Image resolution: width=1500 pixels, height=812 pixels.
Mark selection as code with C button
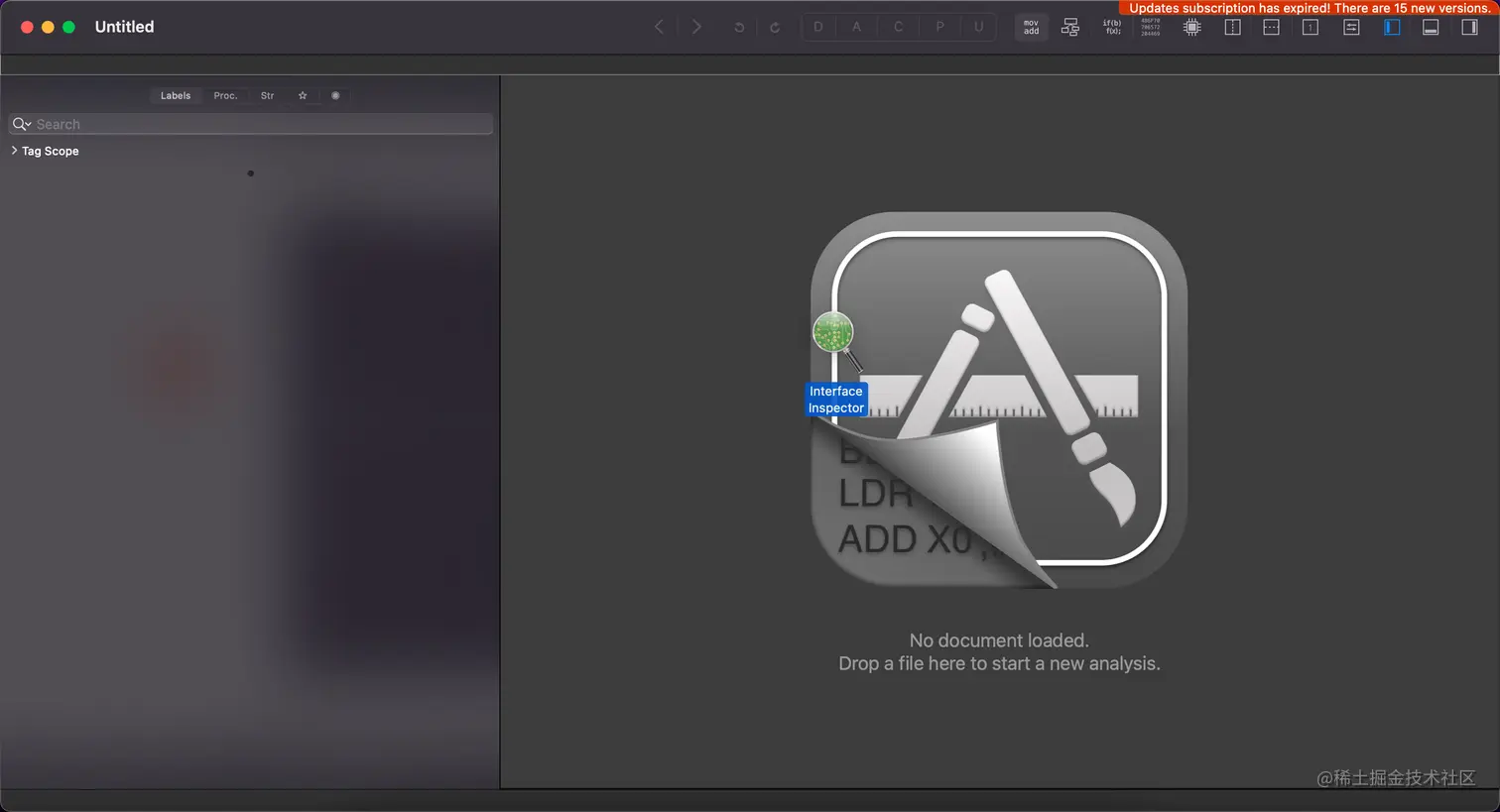(898, 27)
